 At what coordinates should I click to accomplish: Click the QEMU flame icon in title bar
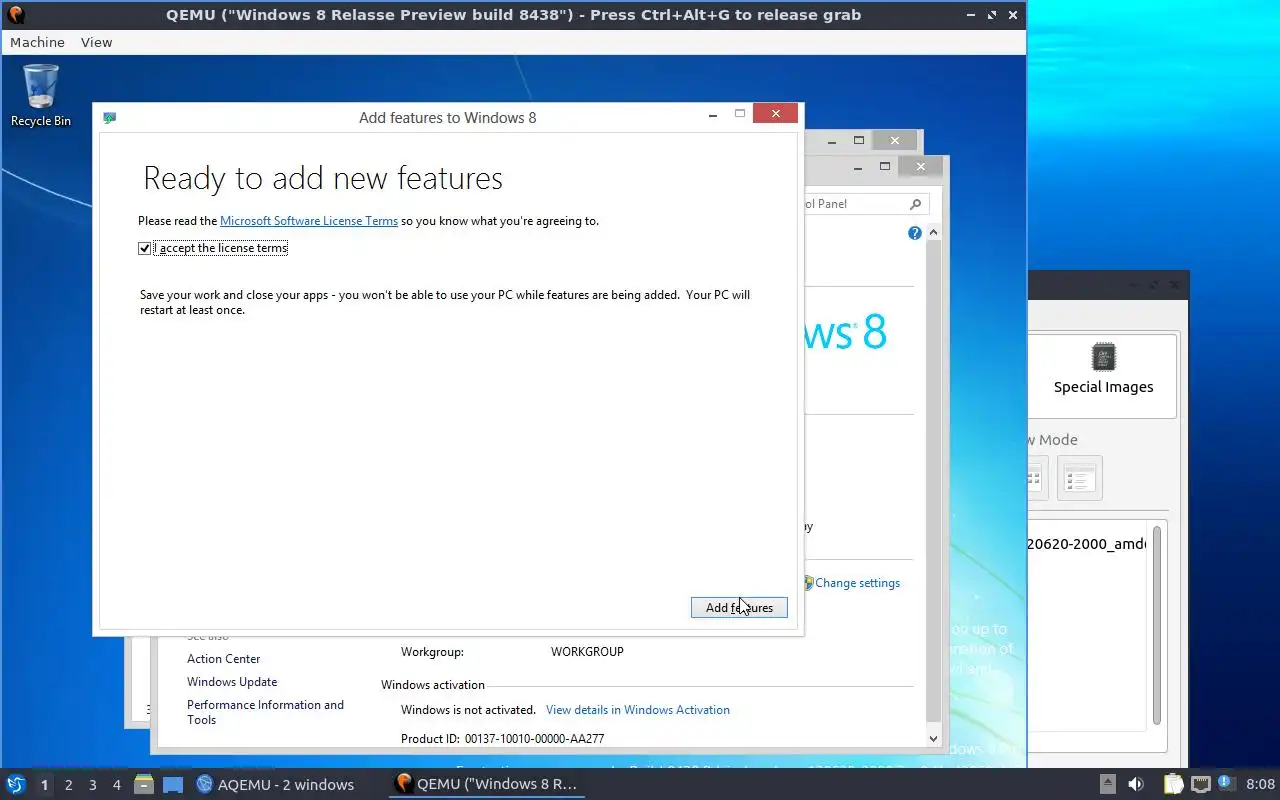(15, 15)
